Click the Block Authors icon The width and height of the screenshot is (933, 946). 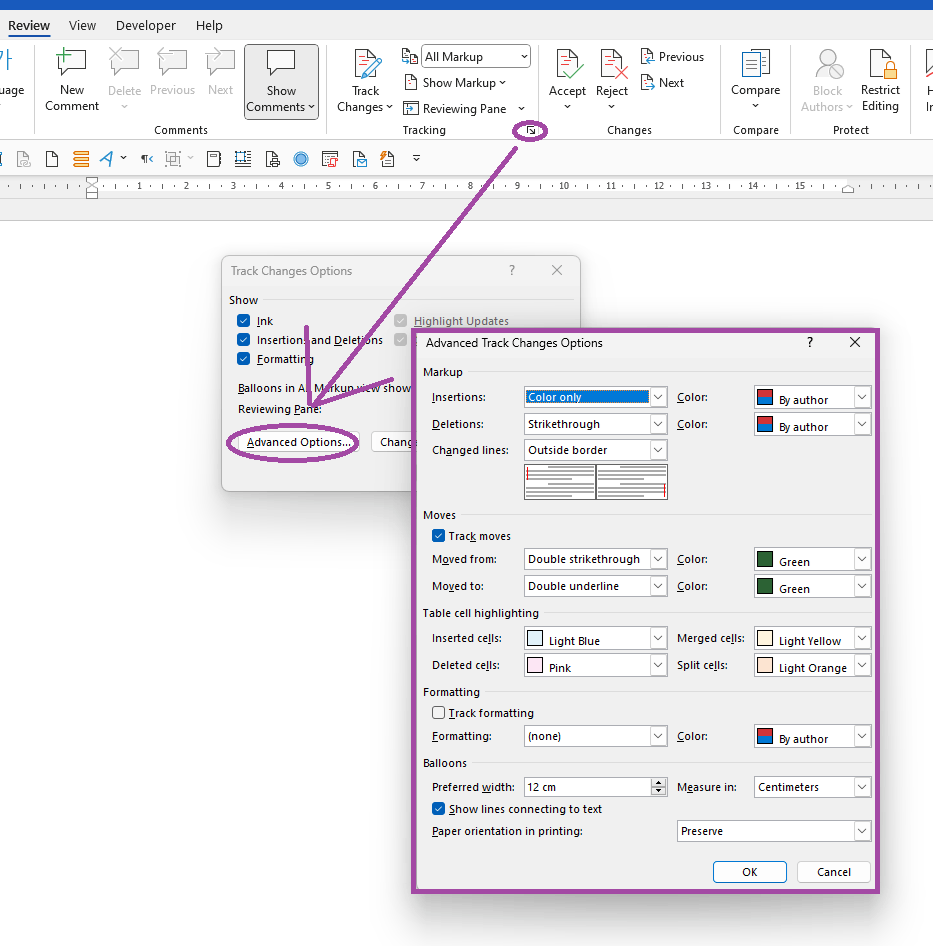pos(828,65)
